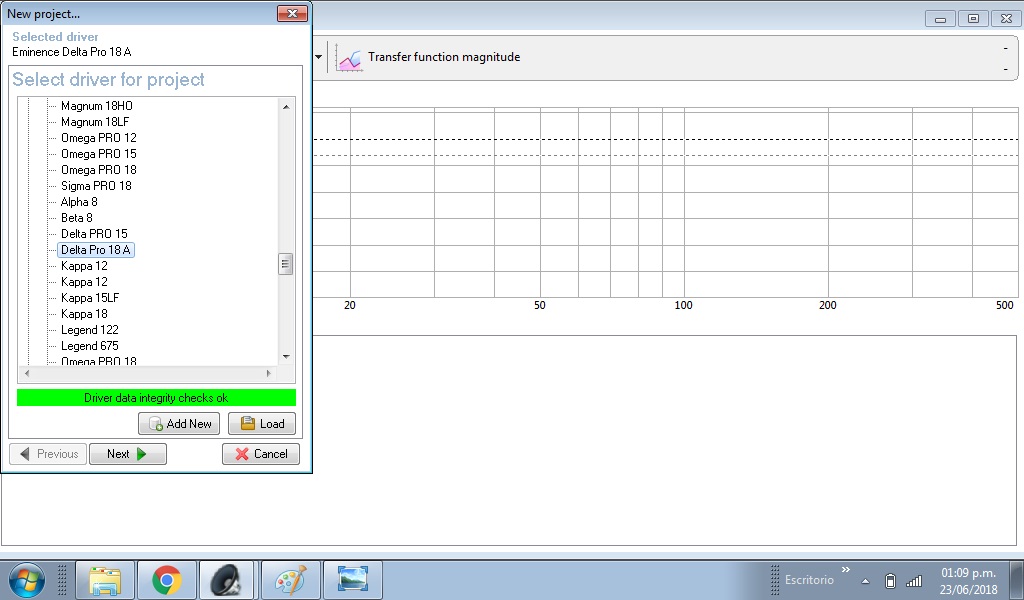Choose Omega PRO 12 driver
Viewport: 1024px width, 600px height.
(x=99, y=138)
